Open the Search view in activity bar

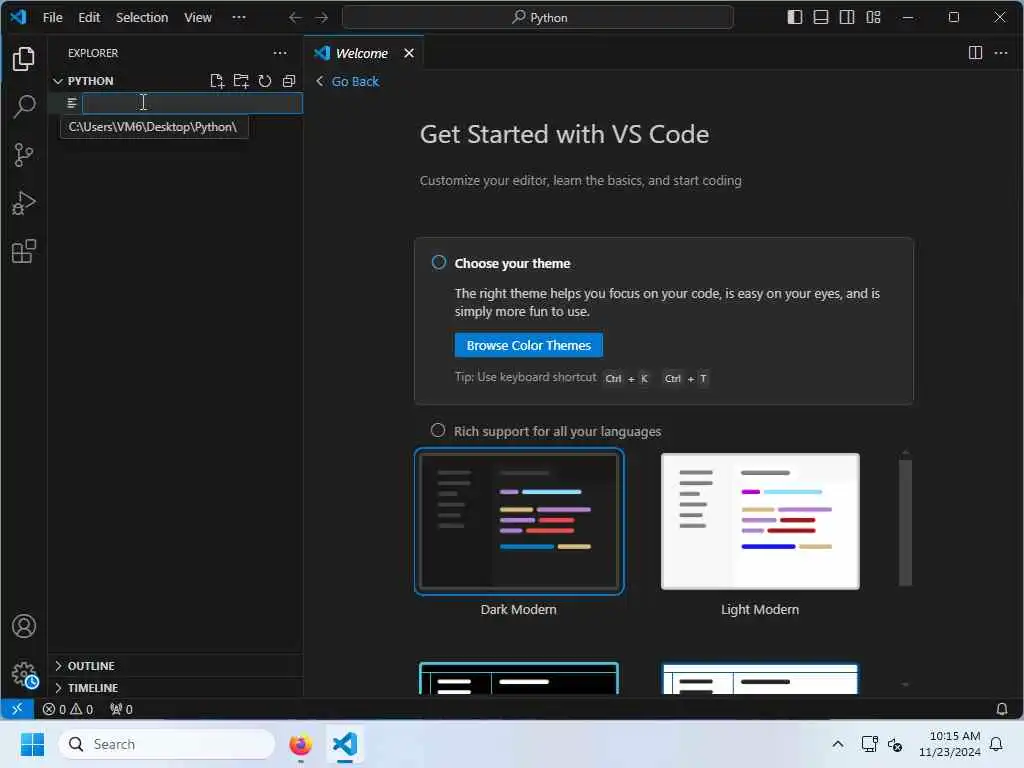coord(24,106)
